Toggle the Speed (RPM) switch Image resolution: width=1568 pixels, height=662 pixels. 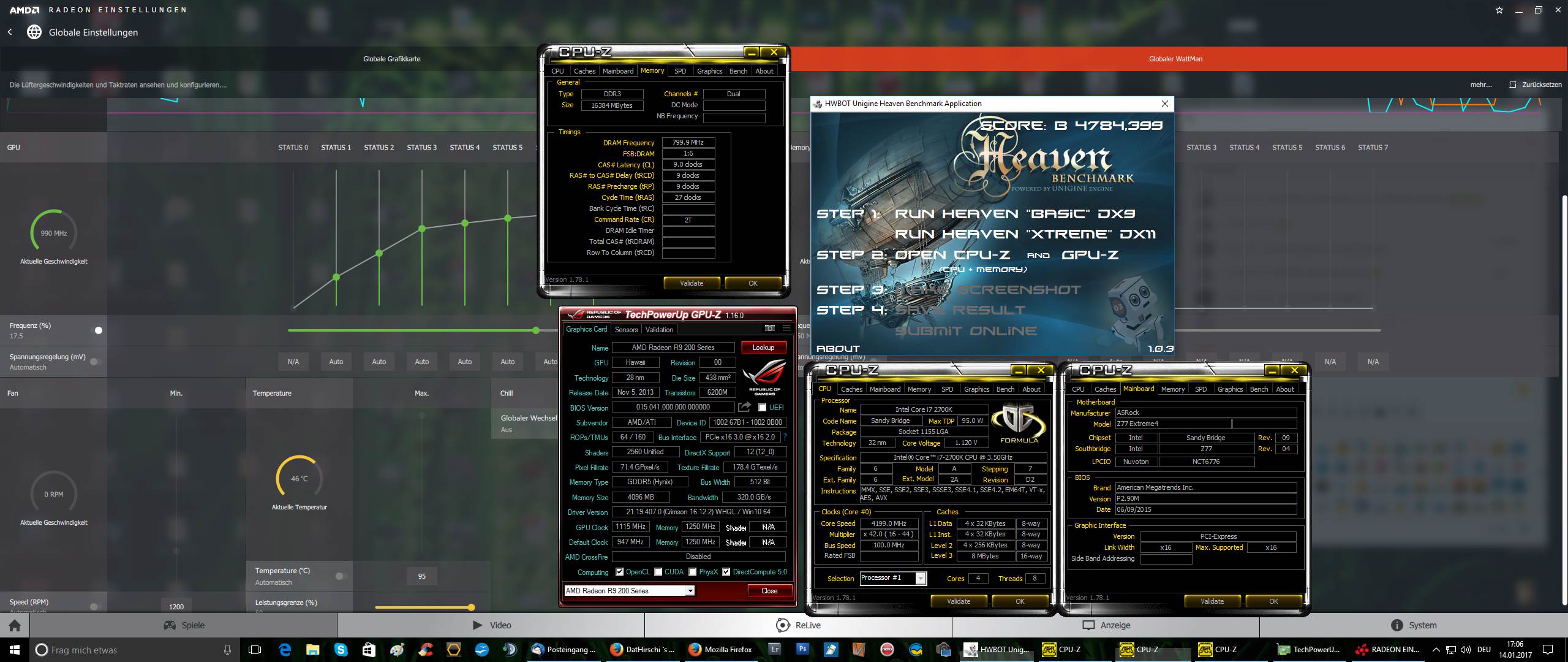click(x=96, y=607)
